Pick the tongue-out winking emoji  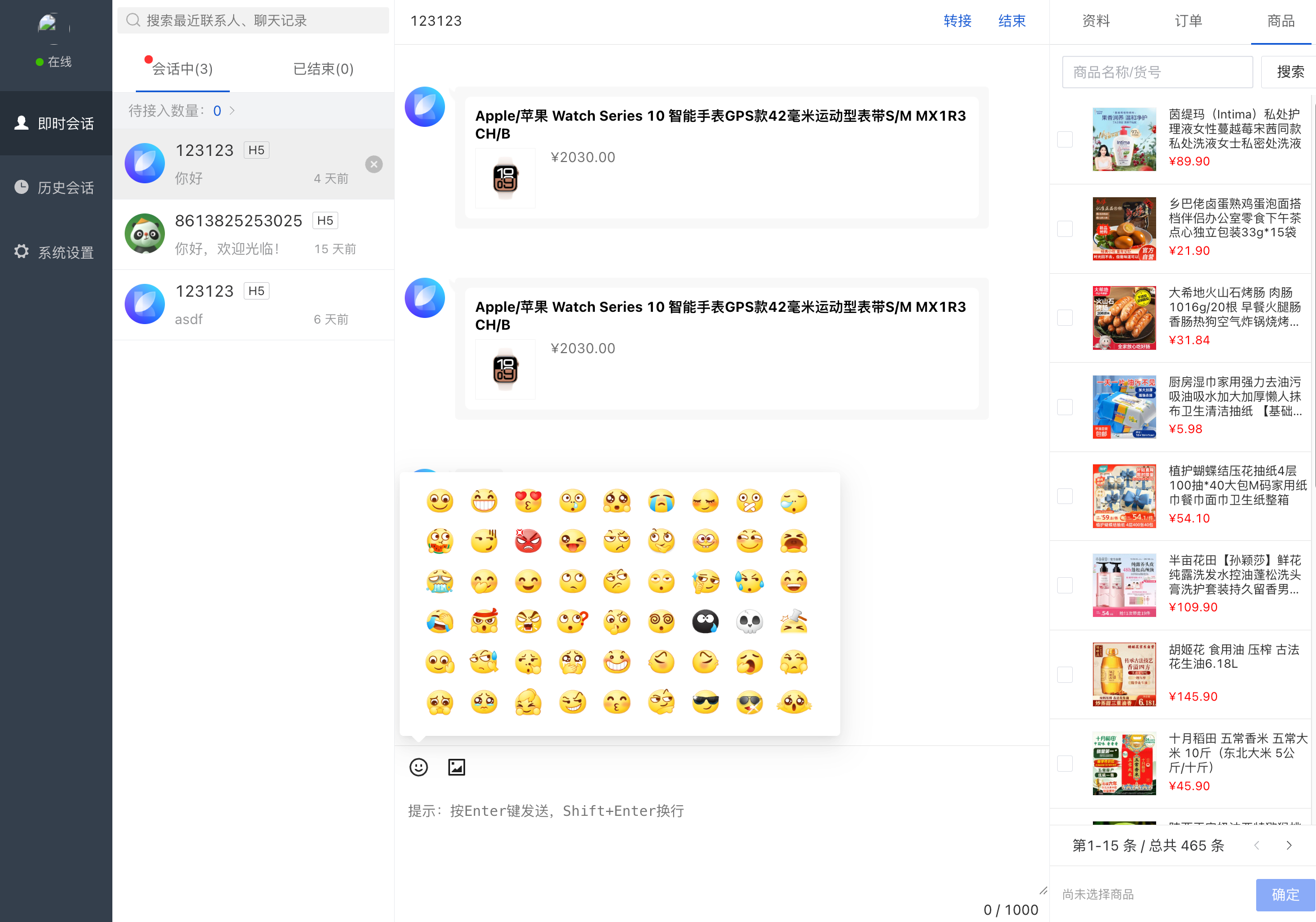coord(572,541)
